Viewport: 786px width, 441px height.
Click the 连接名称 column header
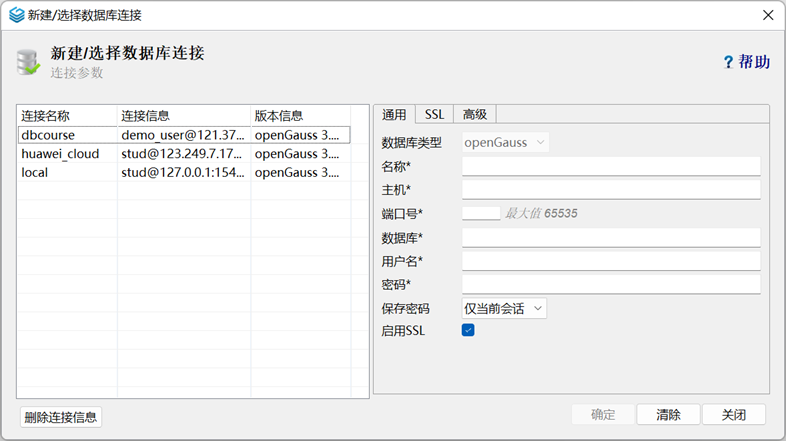click(x=67, y=116)
